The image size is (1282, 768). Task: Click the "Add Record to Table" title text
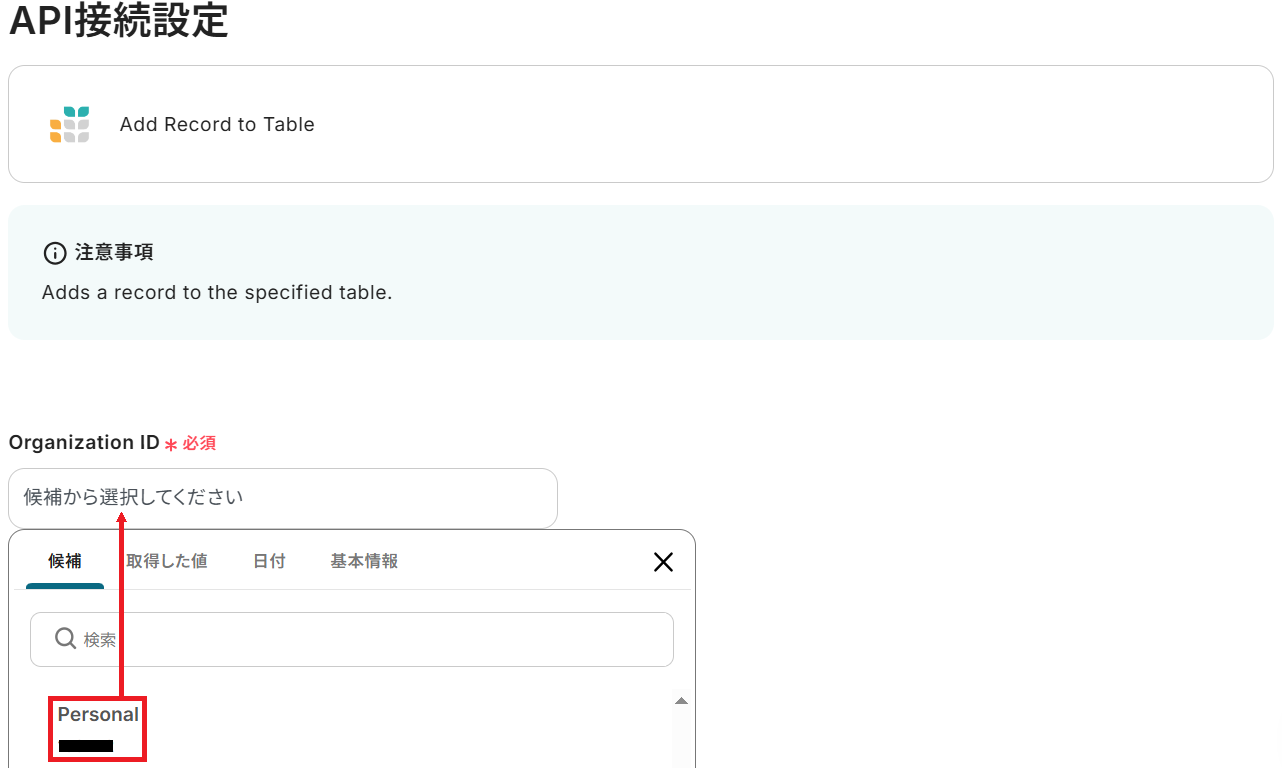tap(217, 124)
